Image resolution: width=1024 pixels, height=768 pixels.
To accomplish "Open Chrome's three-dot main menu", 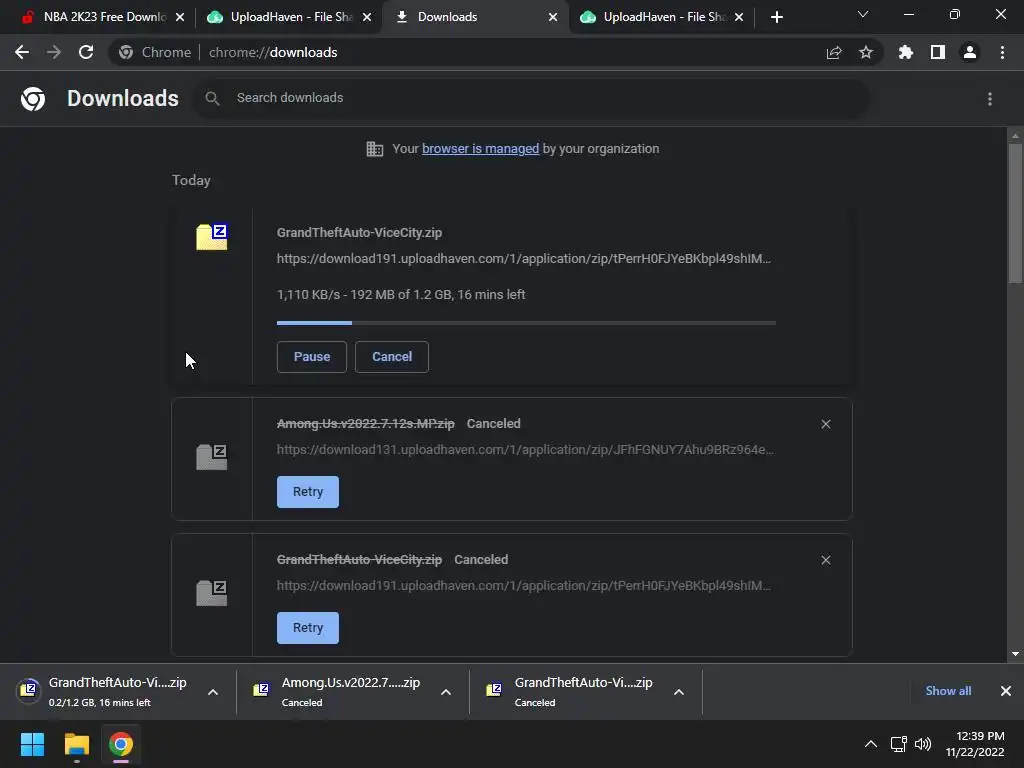I will tap(1002, 52).
